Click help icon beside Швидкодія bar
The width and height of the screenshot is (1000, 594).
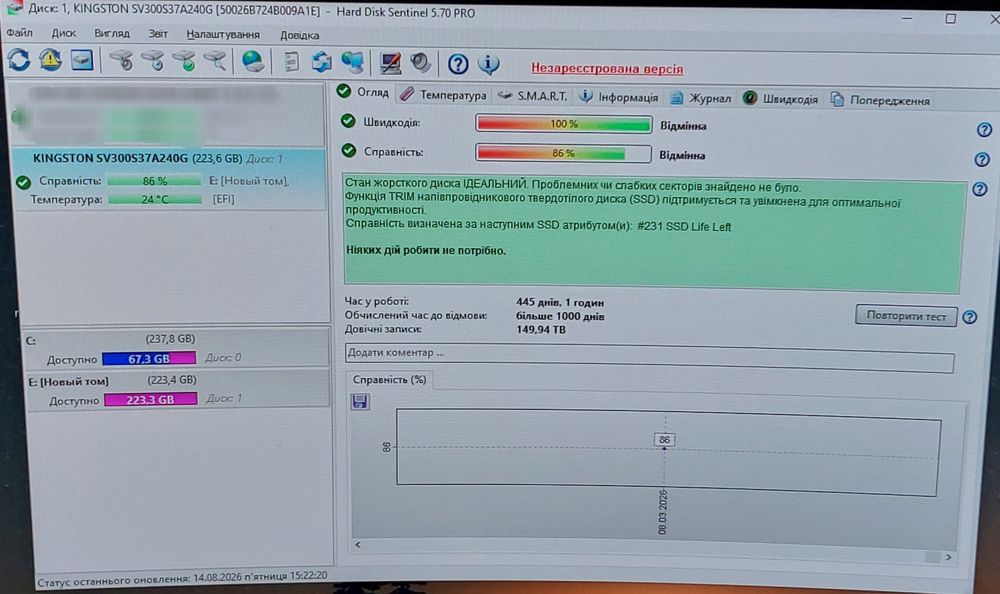984,130
